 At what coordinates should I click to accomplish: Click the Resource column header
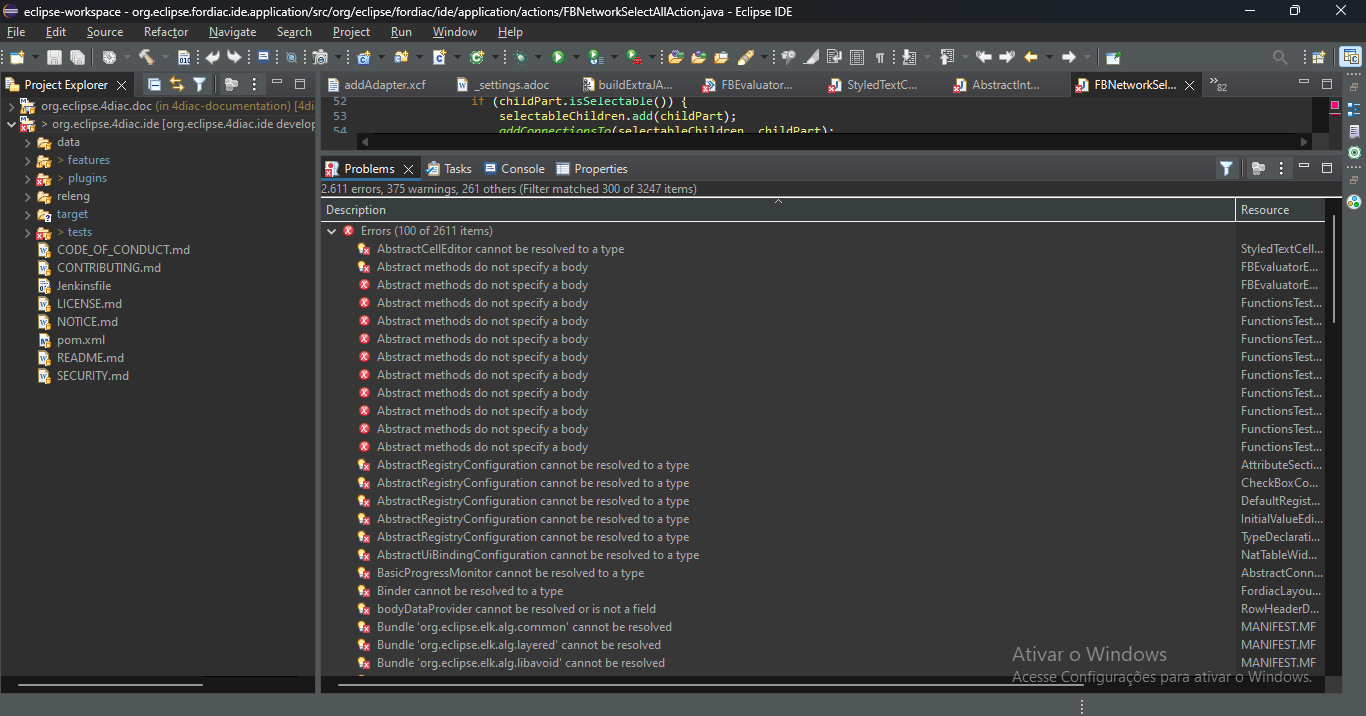1281,210
